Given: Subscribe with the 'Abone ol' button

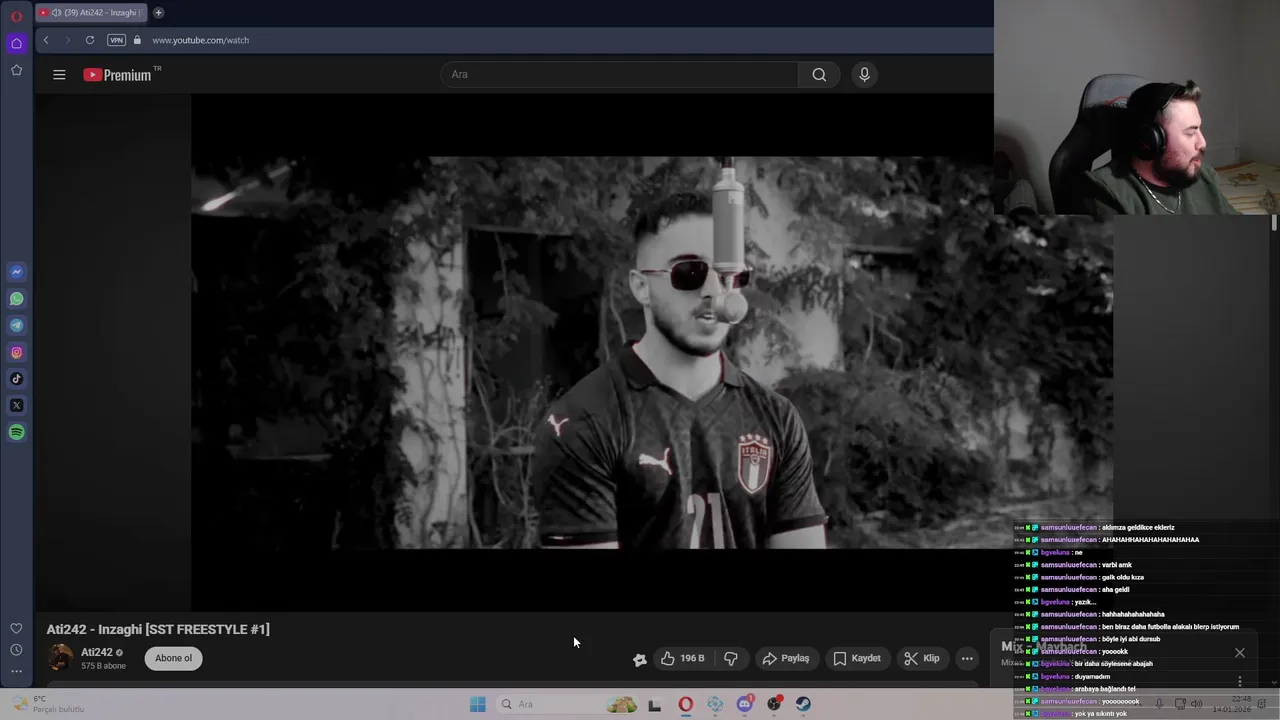Looking at the screenshot, I should tap(173, 658).
